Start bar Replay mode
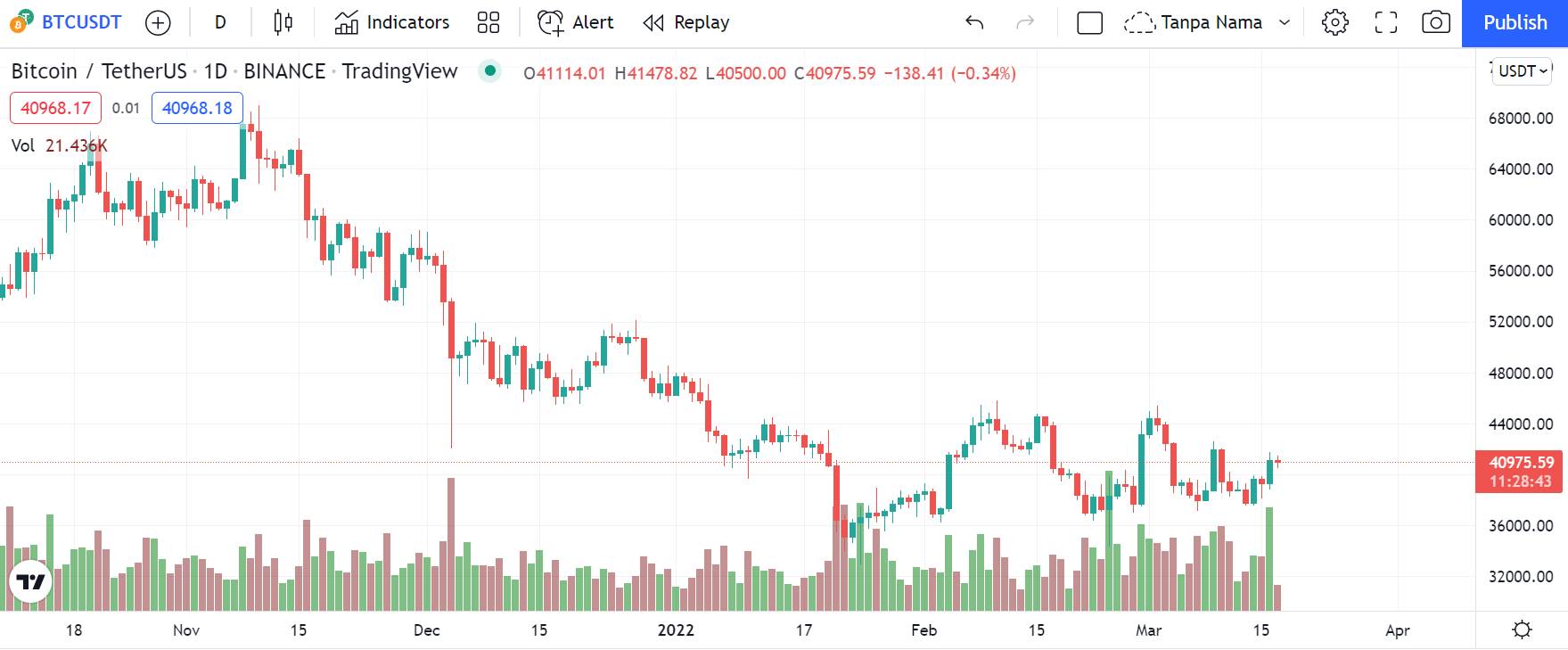 pos(686,22)
